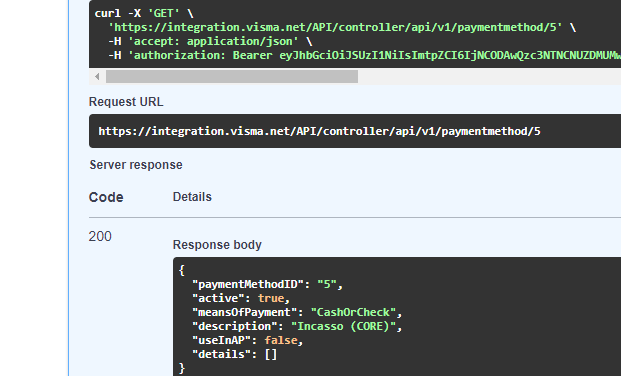
Task: Click the "Server response" heading
Action: (136, 165)
